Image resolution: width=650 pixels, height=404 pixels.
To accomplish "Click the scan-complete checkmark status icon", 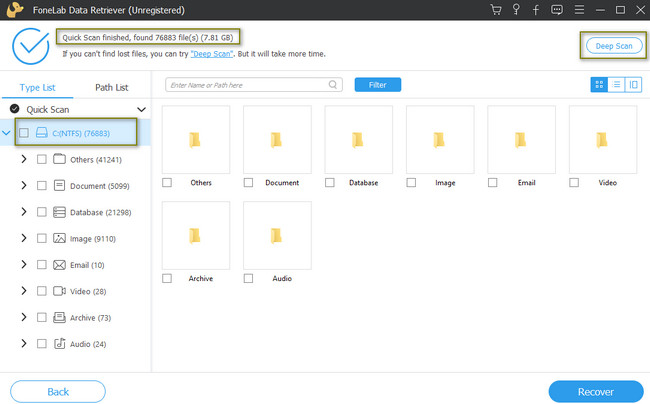I will (x=30, y=46).
